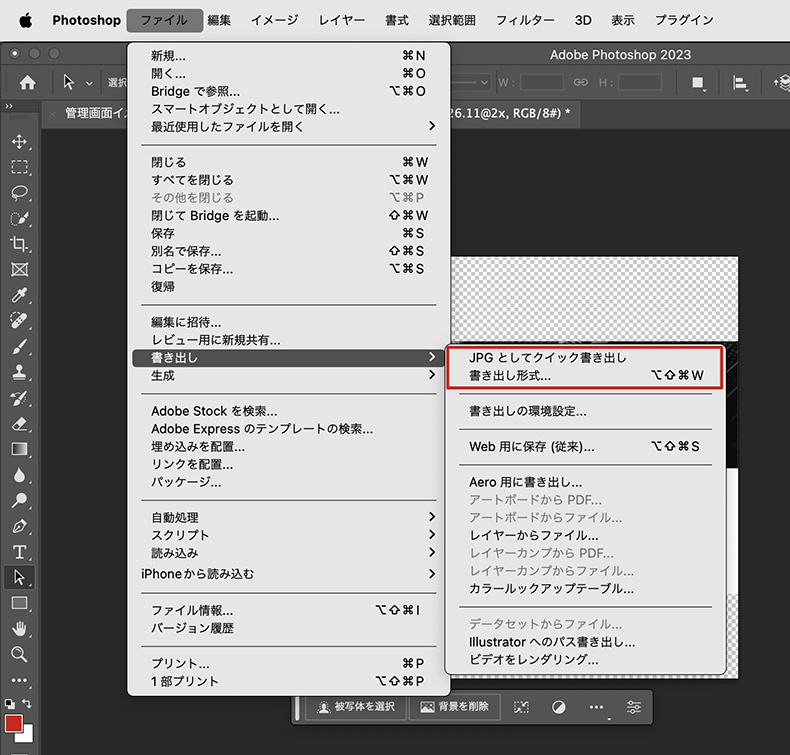This screenshot has width=790, height=755.
Task: Choose 別名で保存... from File menu
Action: (289, 251)
